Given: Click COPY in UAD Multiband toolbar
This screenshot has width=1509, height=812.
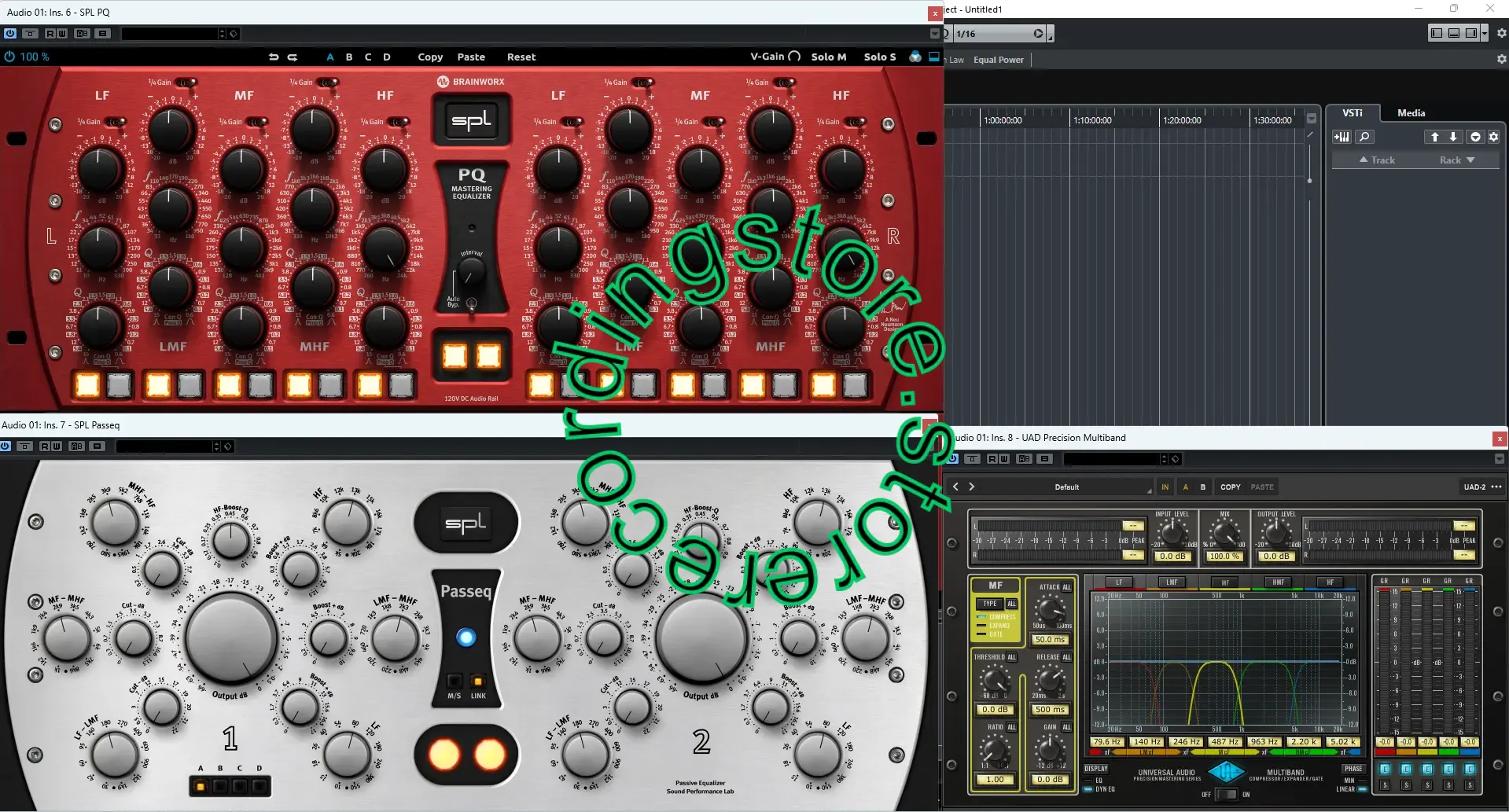Looking at the screenshot, I should coord(1230,487).
